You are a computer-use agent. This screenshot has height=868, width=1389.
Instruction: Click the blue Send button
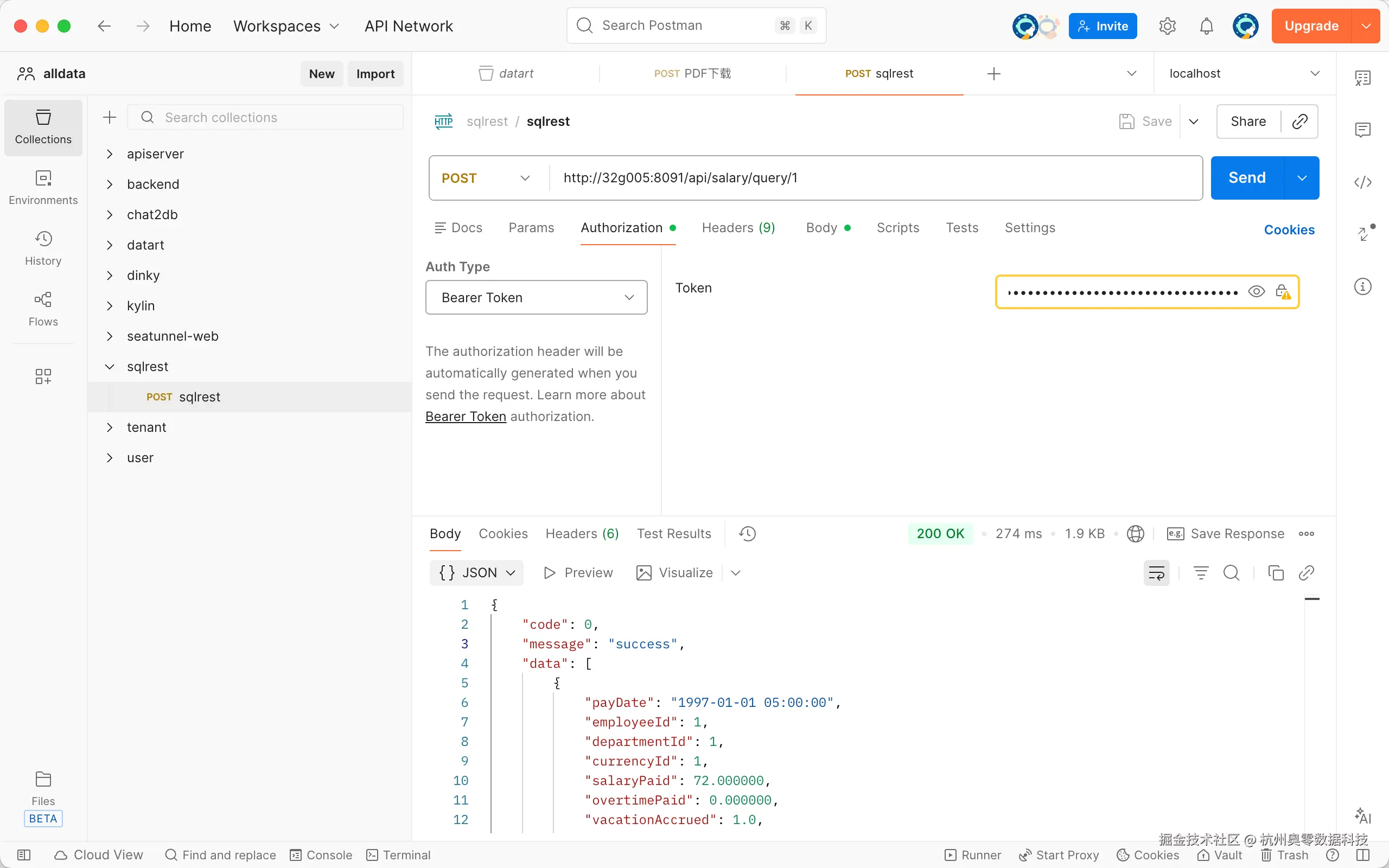(1247, 178)
